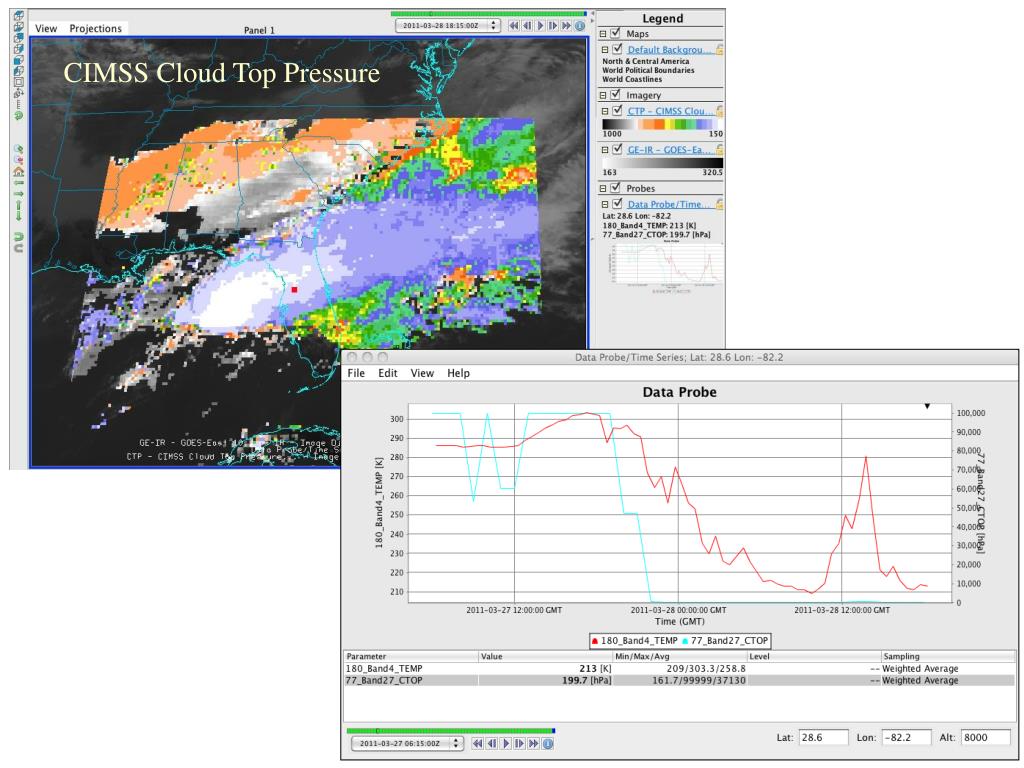The image size is (1024, 768).
Task: Step back one frame in Data Probe window
Action: pos(492,743)
